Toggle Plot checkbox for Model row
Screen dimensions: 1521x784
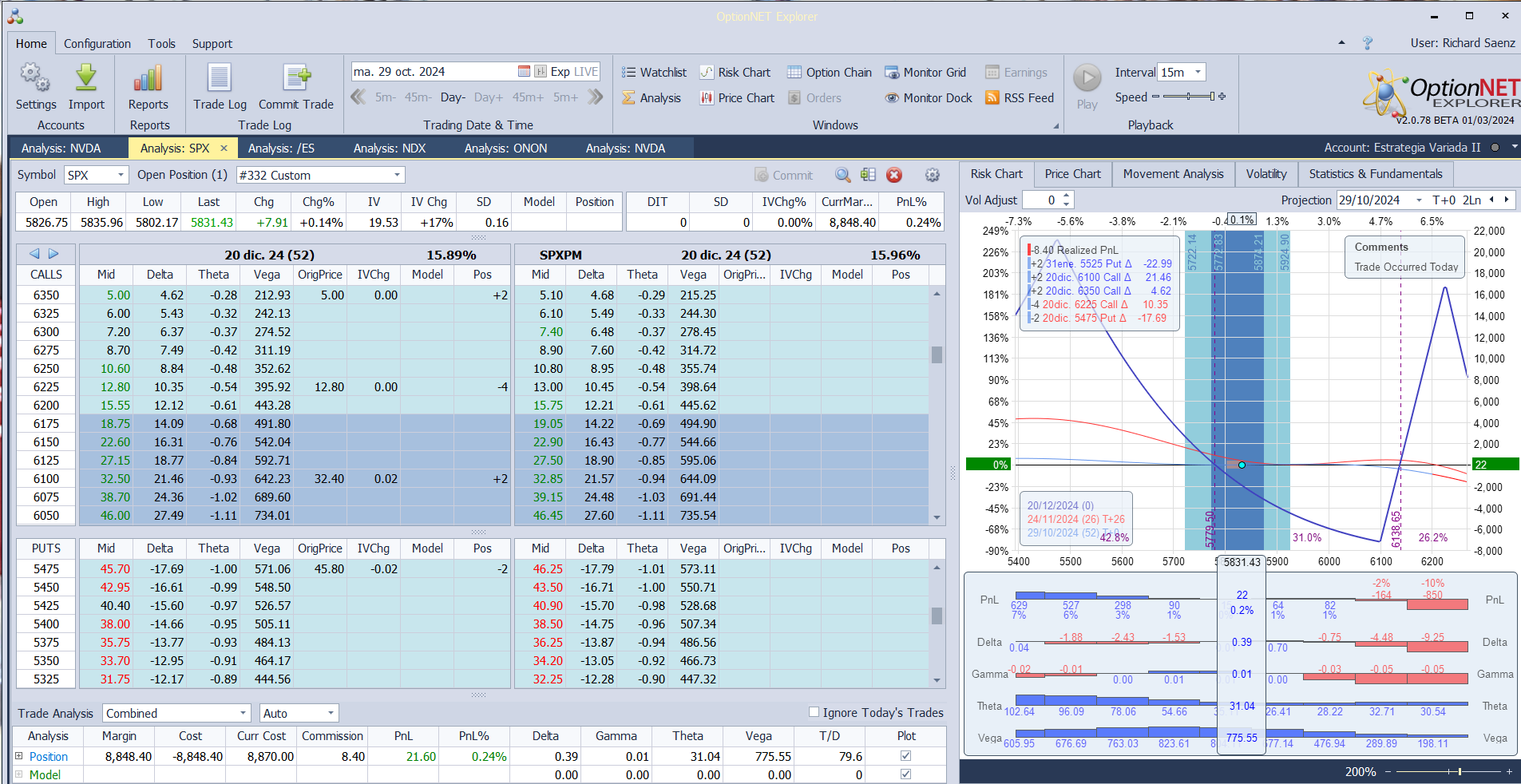[905, 774]
